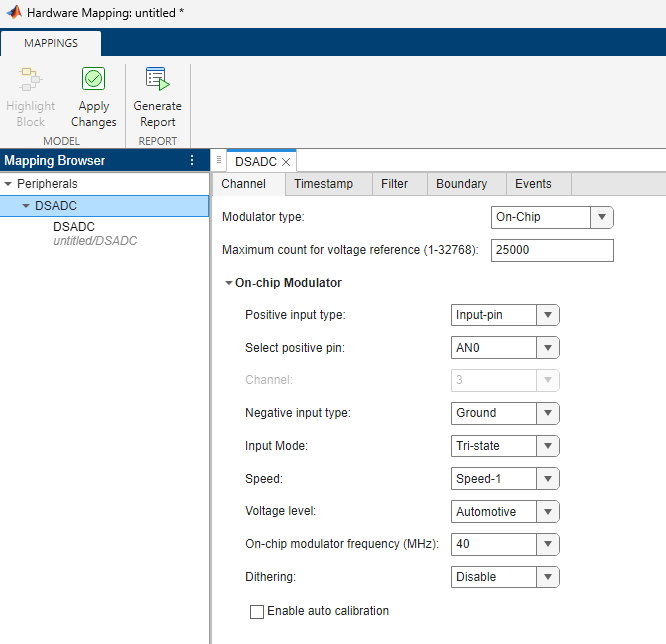Click the Highlight Block icon
Screen dimensions: 666x644
coord(30,81)
